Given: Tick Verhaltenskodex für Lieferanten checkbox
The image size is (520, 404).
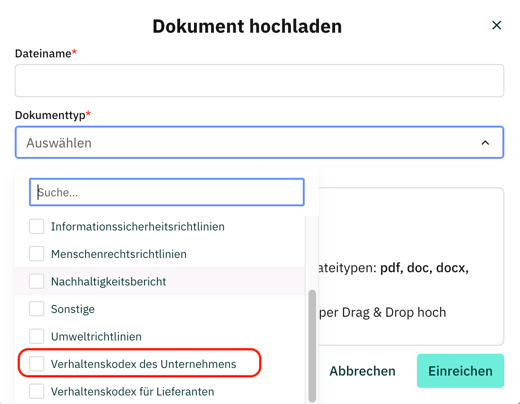Looking at the screenshot, I should click(x=36, y=391).
